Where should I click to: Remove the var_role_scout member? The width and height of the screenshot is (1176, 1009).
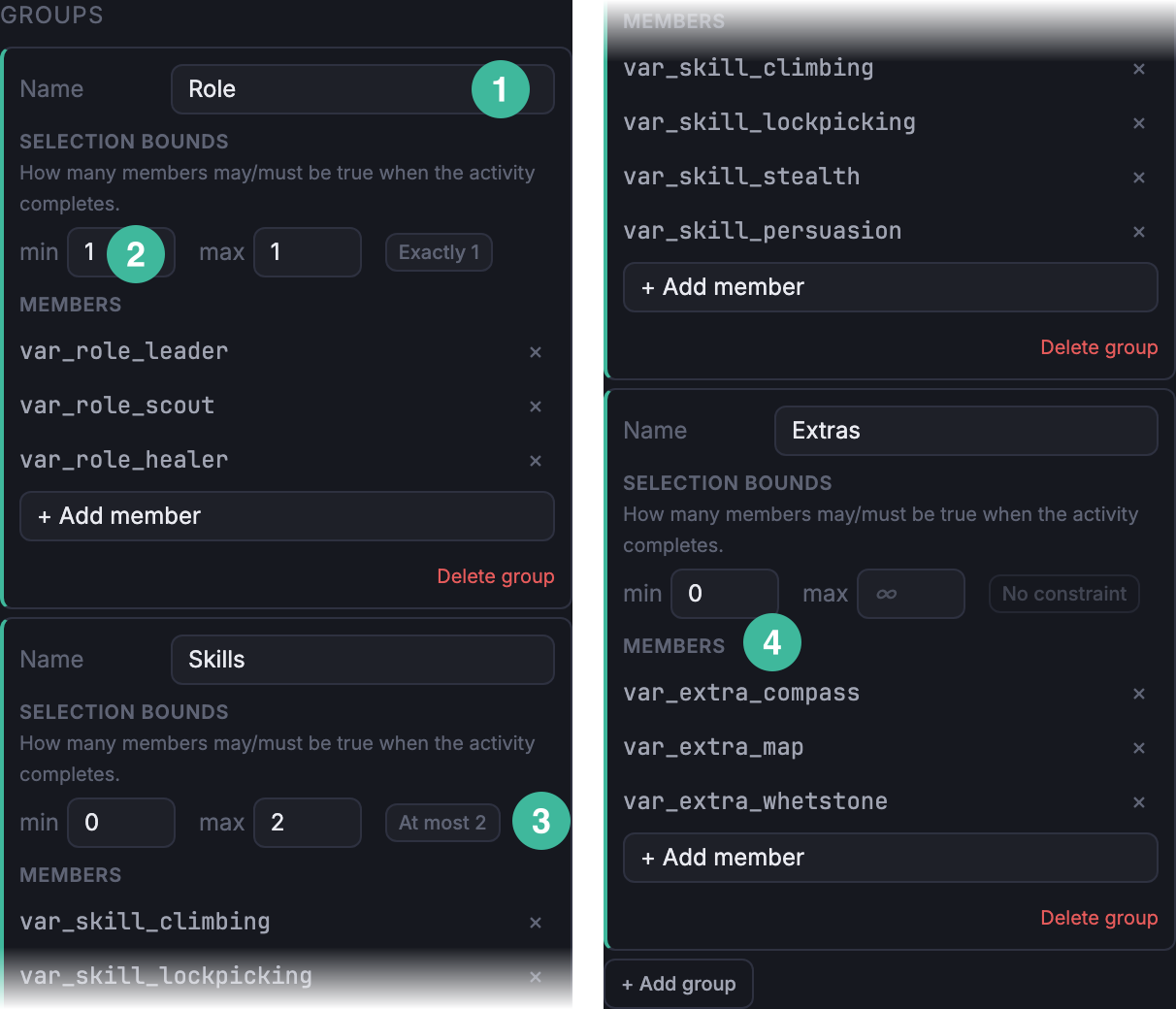click(x=536, y=407)
